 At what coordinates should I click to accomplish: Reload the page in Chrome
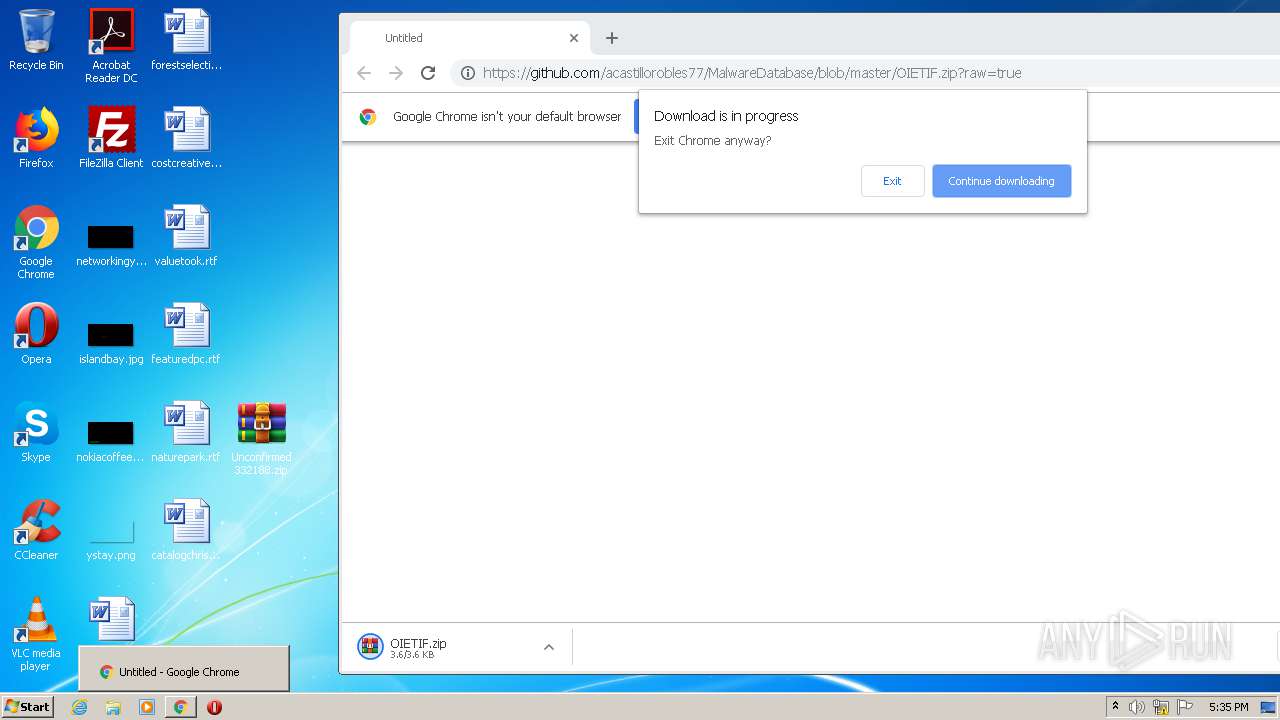pyautogui.click(x=428, y=73)
